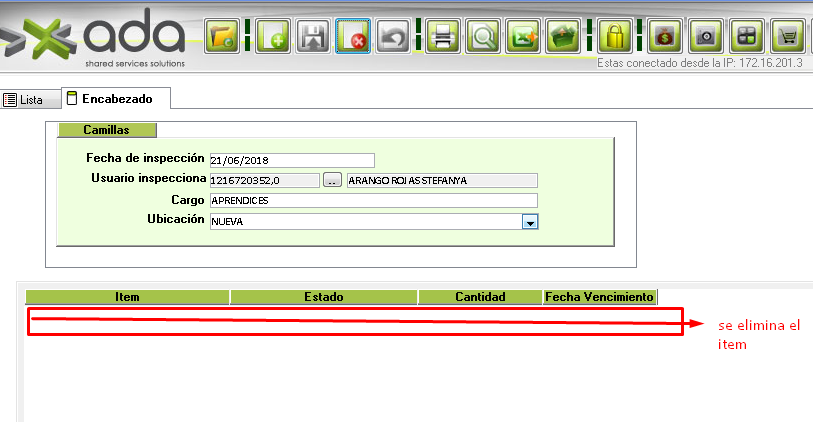The width and height of the screenshot is (813, 422).
Task: Click the Usuario inspecciona ID field
Action: (264, 180)
